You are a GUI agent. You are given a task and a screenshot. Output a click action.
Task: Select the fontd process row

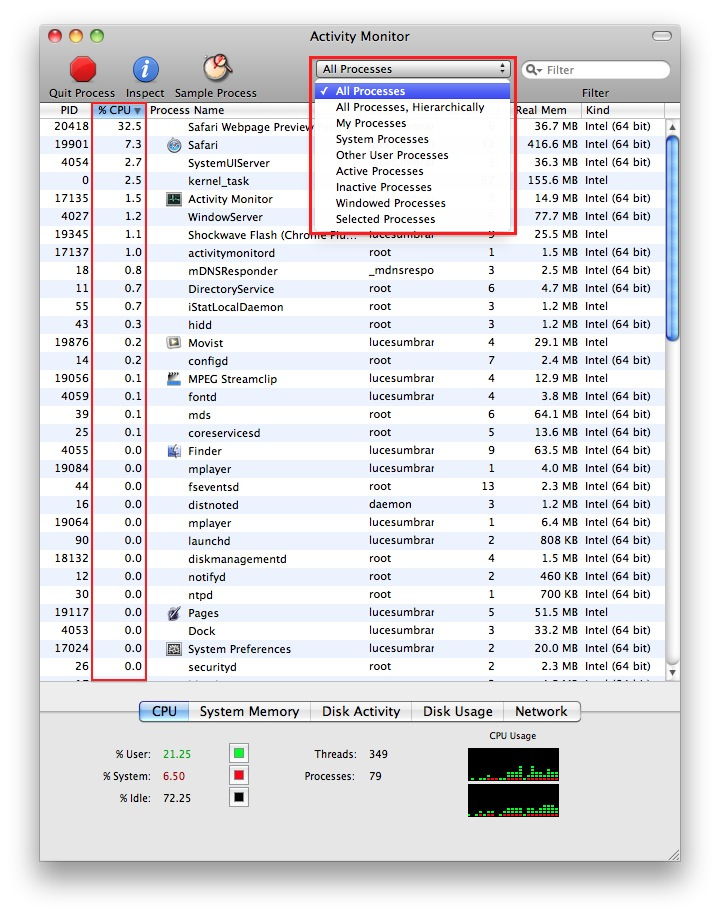[352, 397]
